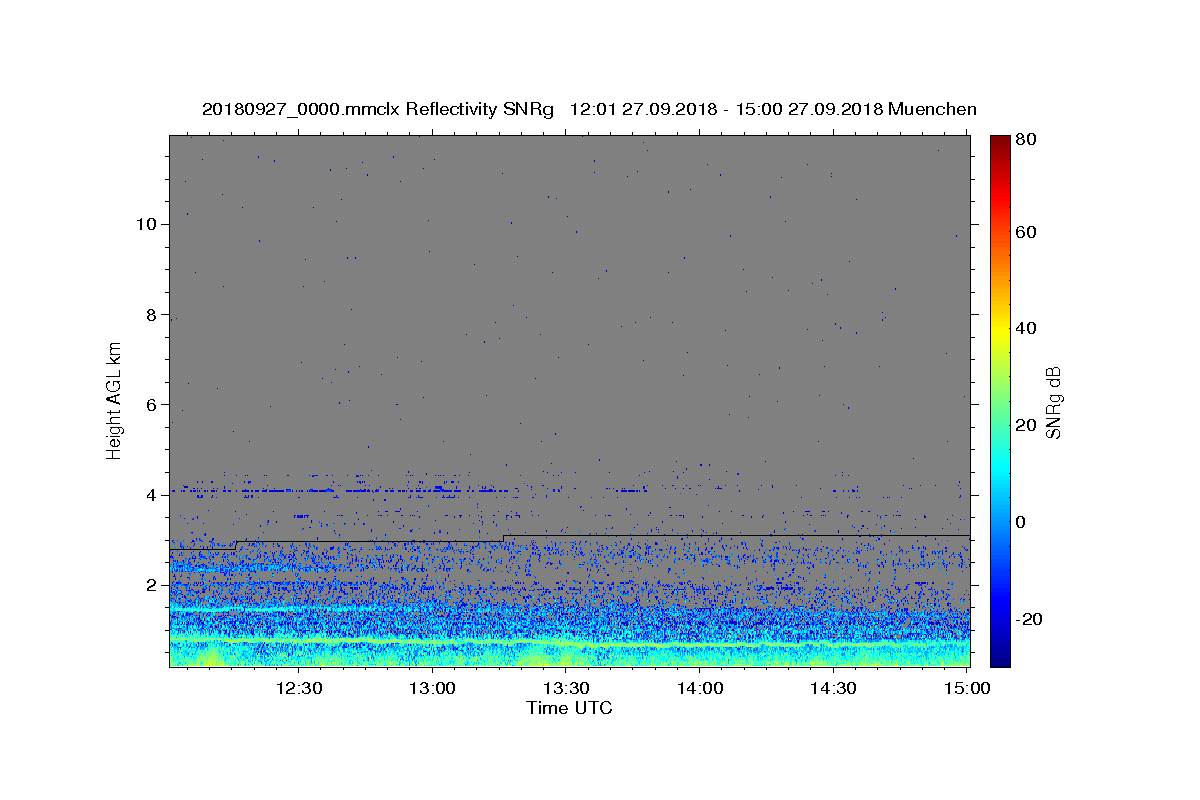This screenshot has height=800, width=1200.
Task: Click the 15:00 time tick label
Action: click(x=967, y=688)
